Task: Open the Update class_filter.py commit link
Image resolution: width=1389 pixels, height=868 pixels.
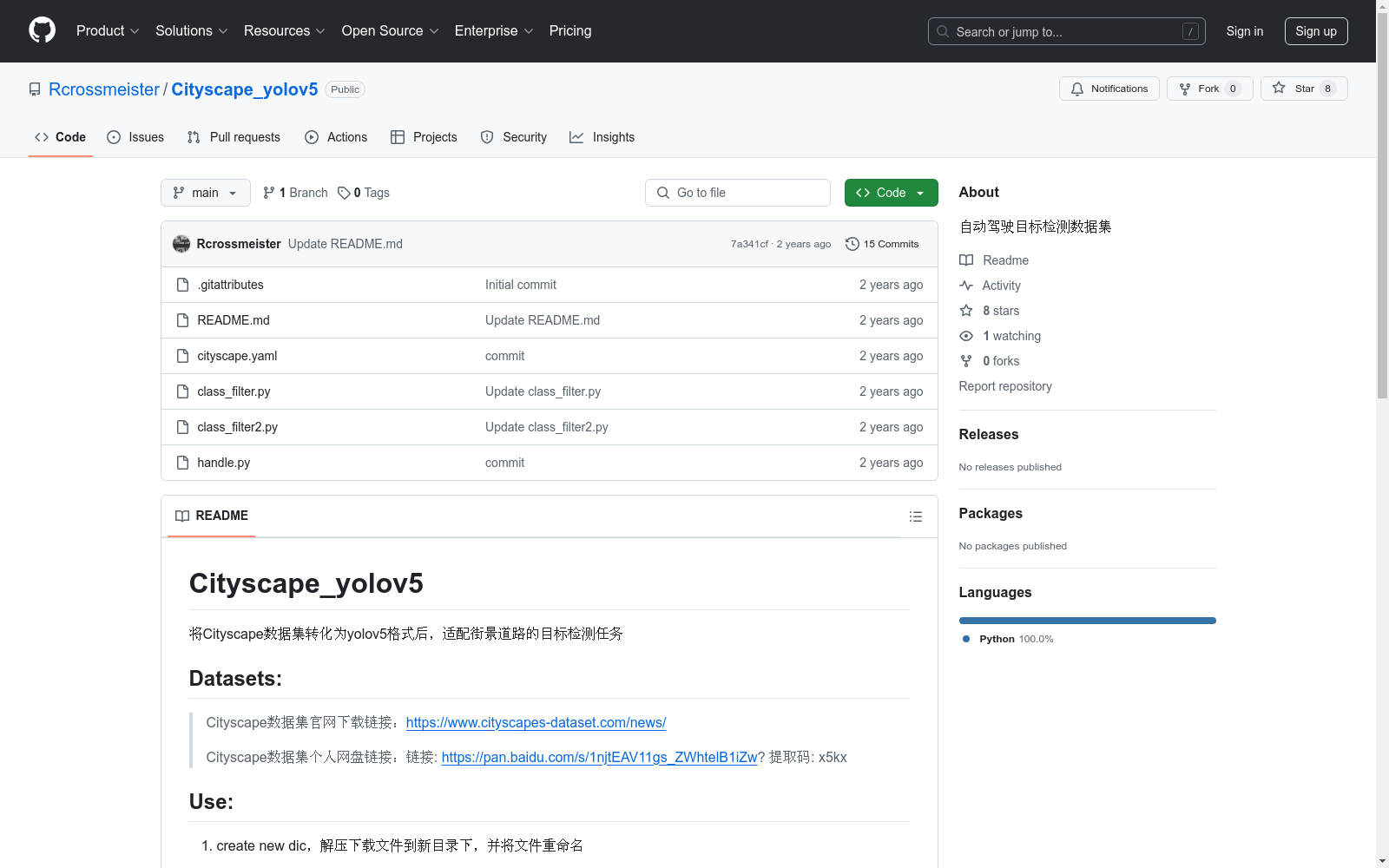Action: pos(543,391)
